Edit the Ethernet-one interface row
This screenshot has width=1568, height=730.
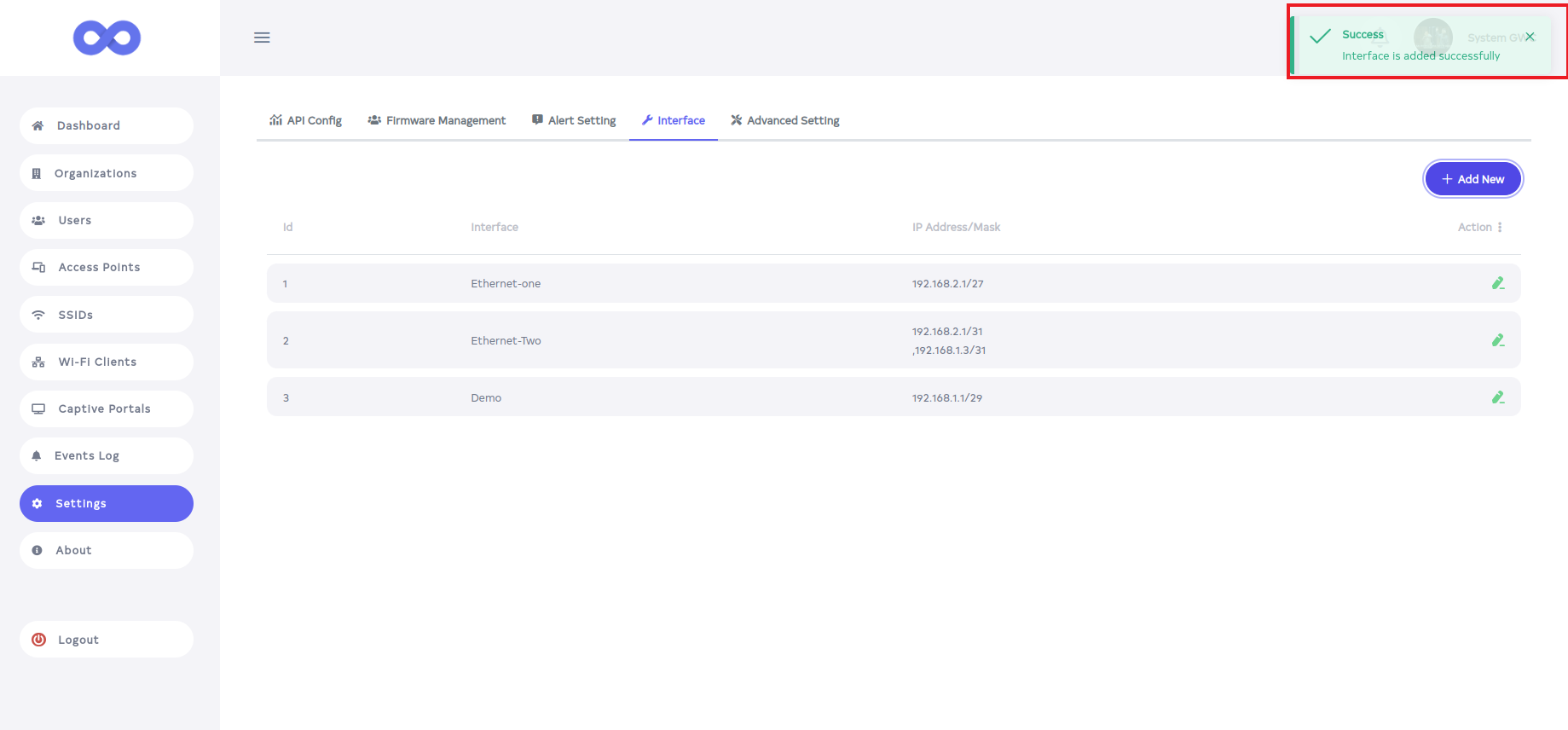pyautogui.click(x=1497, y=283)
